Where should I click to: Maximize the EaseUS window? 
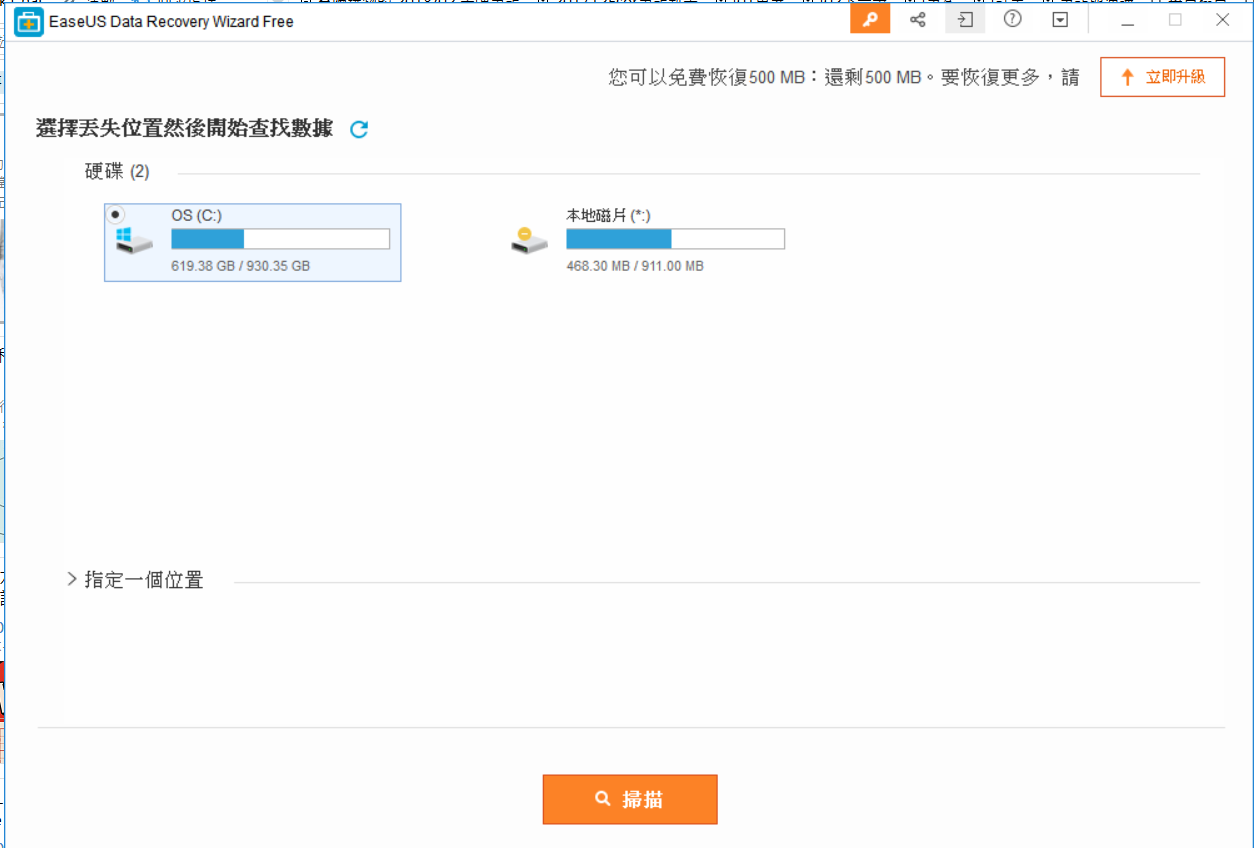(1175, 19)
